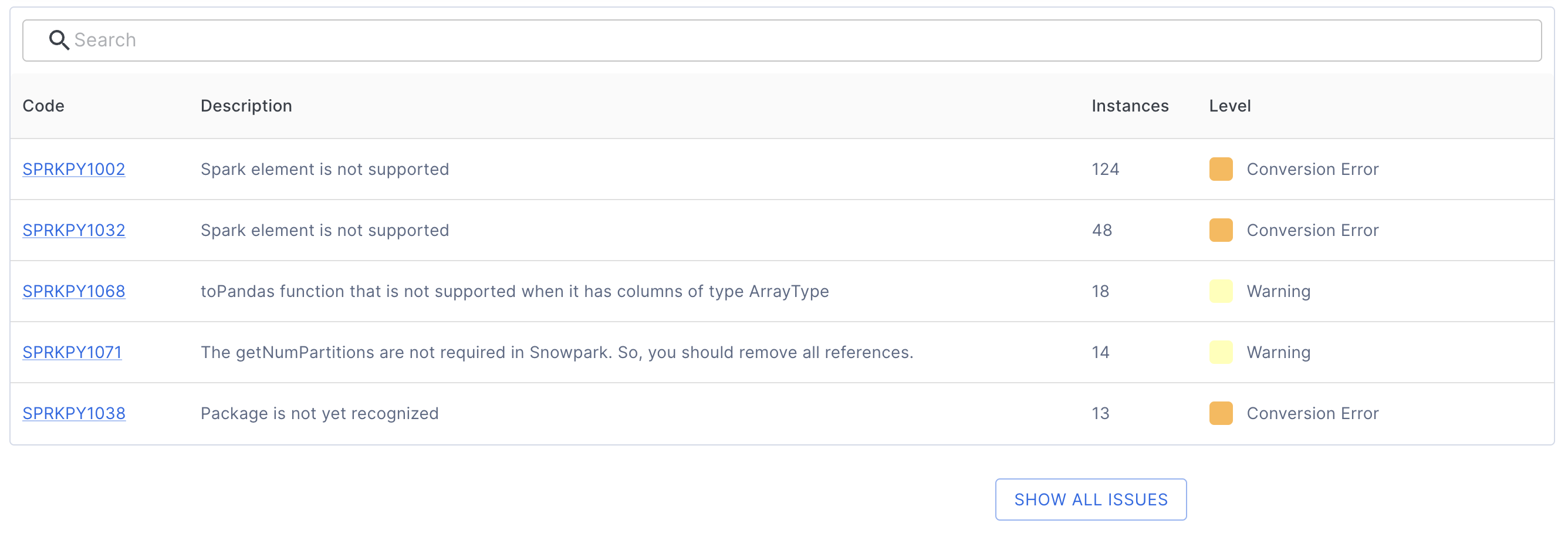This screenshot has width=1568, height=540.
Task: Type in the Search input field
Action: [x=791, y=40]
